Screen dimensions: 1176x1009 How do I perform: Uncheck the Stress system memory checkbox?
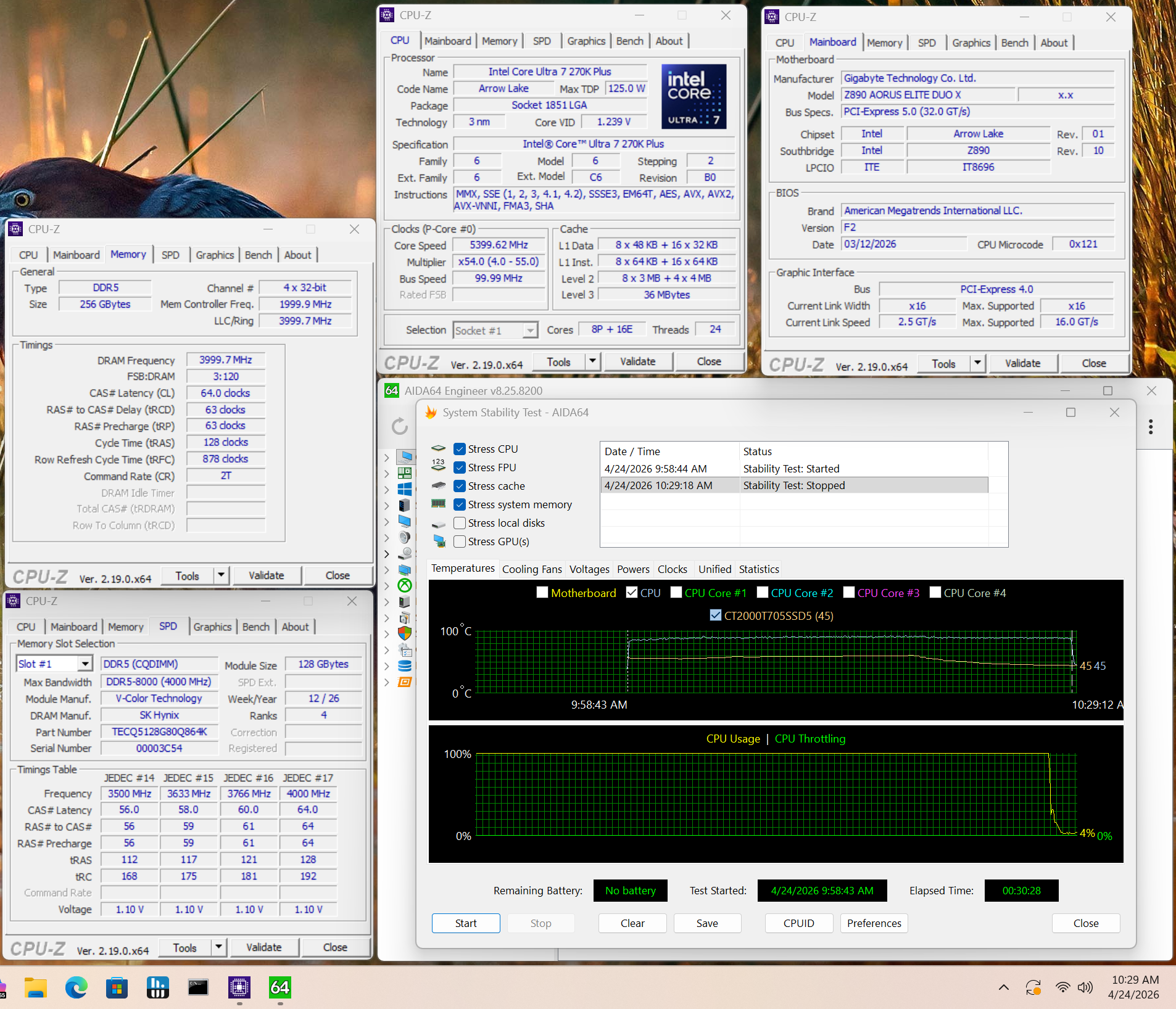point(460,504)
